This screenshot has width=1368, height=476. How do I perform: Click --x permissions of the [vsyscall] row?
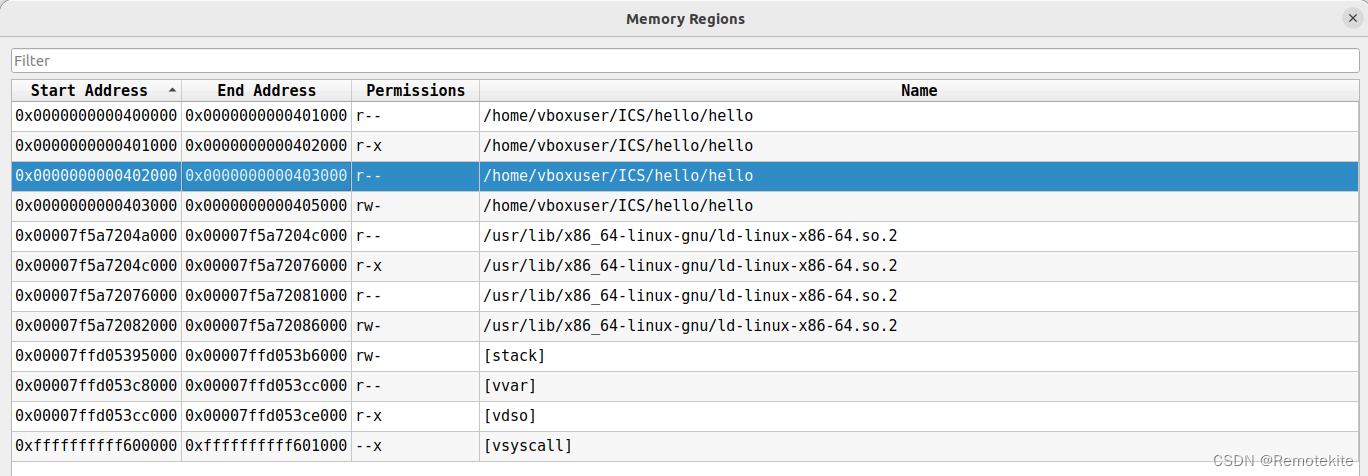coord(369,446)
